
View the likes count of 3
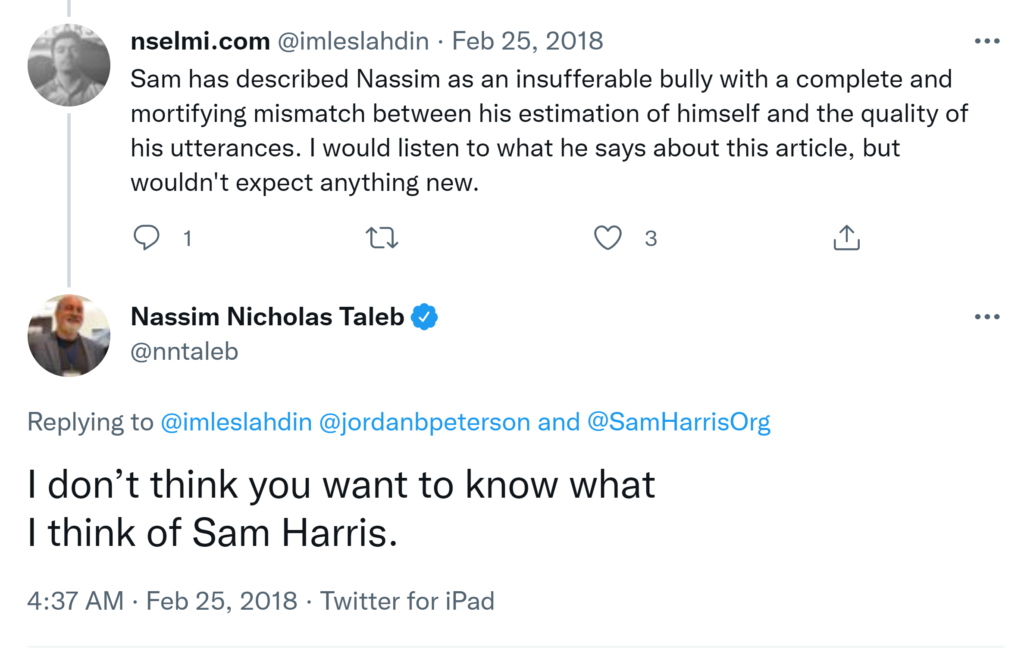(x=651, y=239)
